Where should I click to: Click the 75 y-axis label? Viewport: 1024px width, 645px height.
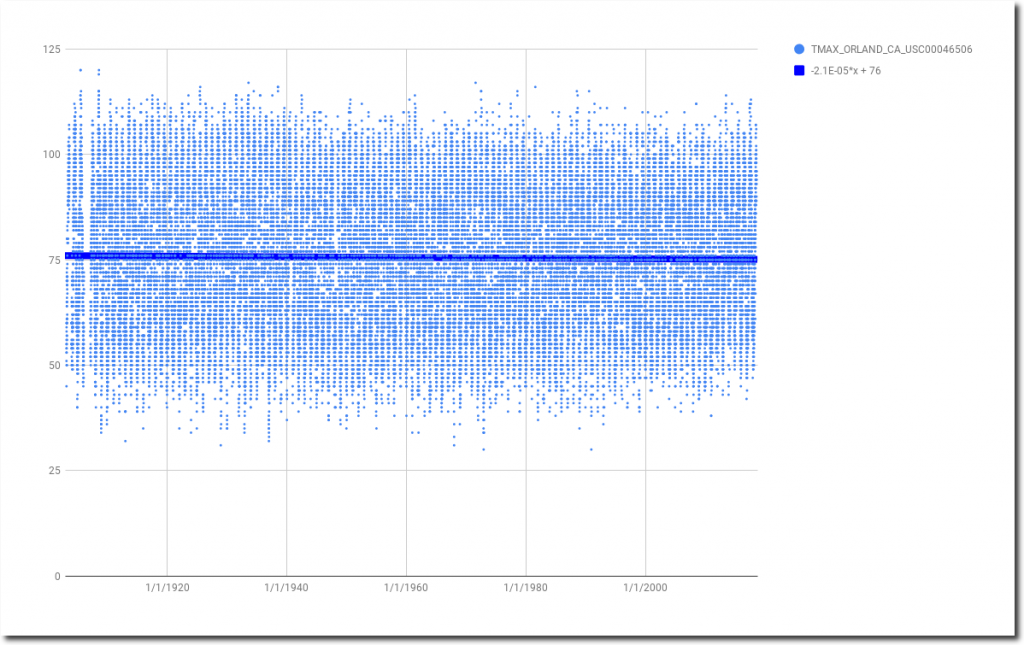(50, 260)
